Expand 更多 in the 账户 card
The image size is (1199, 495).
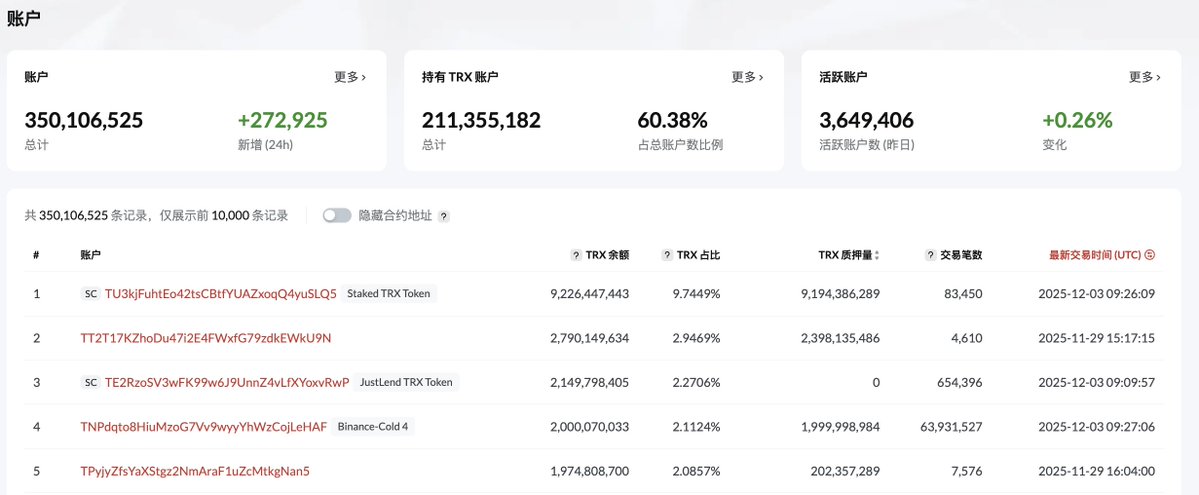(x=350, y=77)
